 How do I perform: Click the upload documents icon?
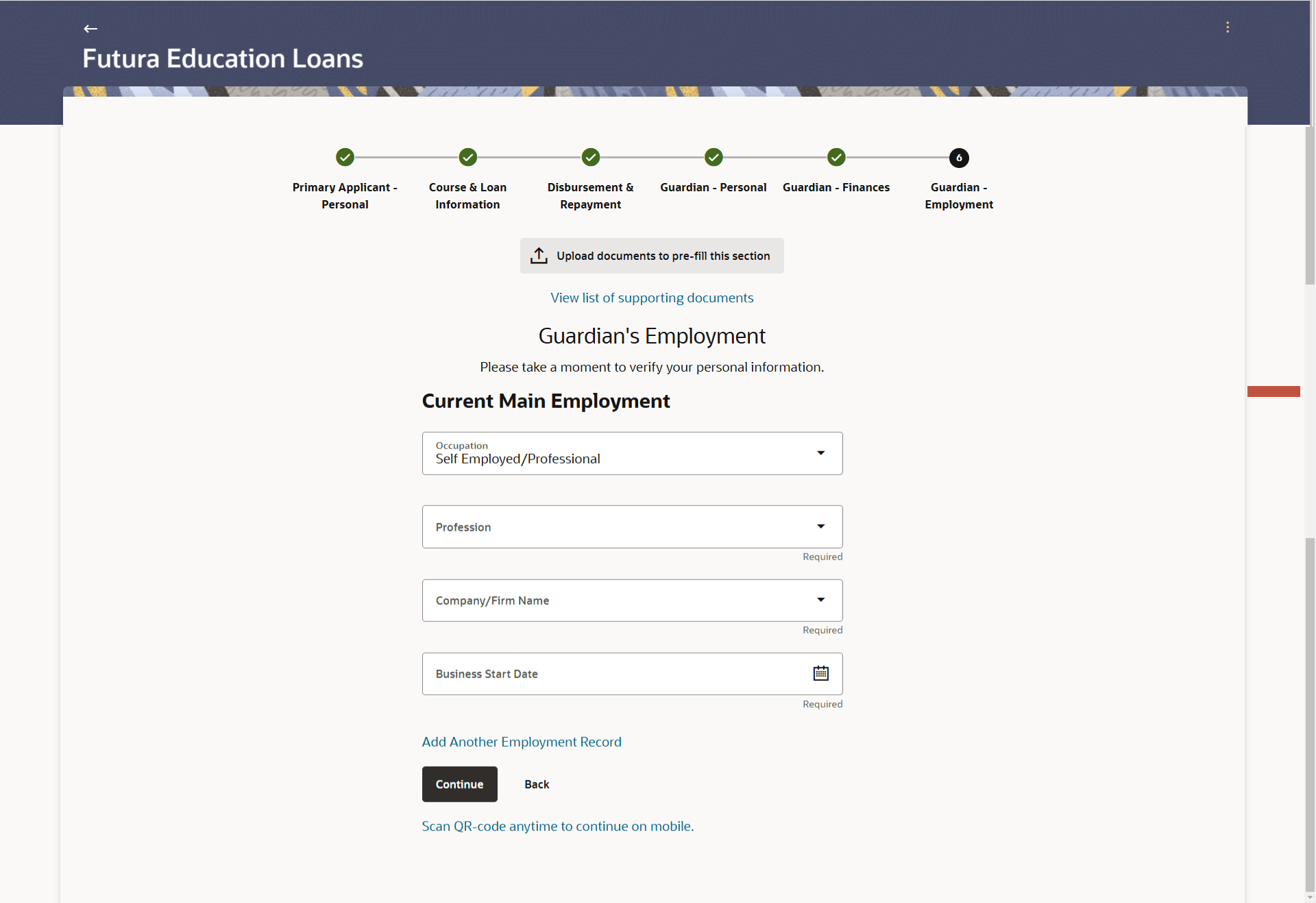point(539,256)
